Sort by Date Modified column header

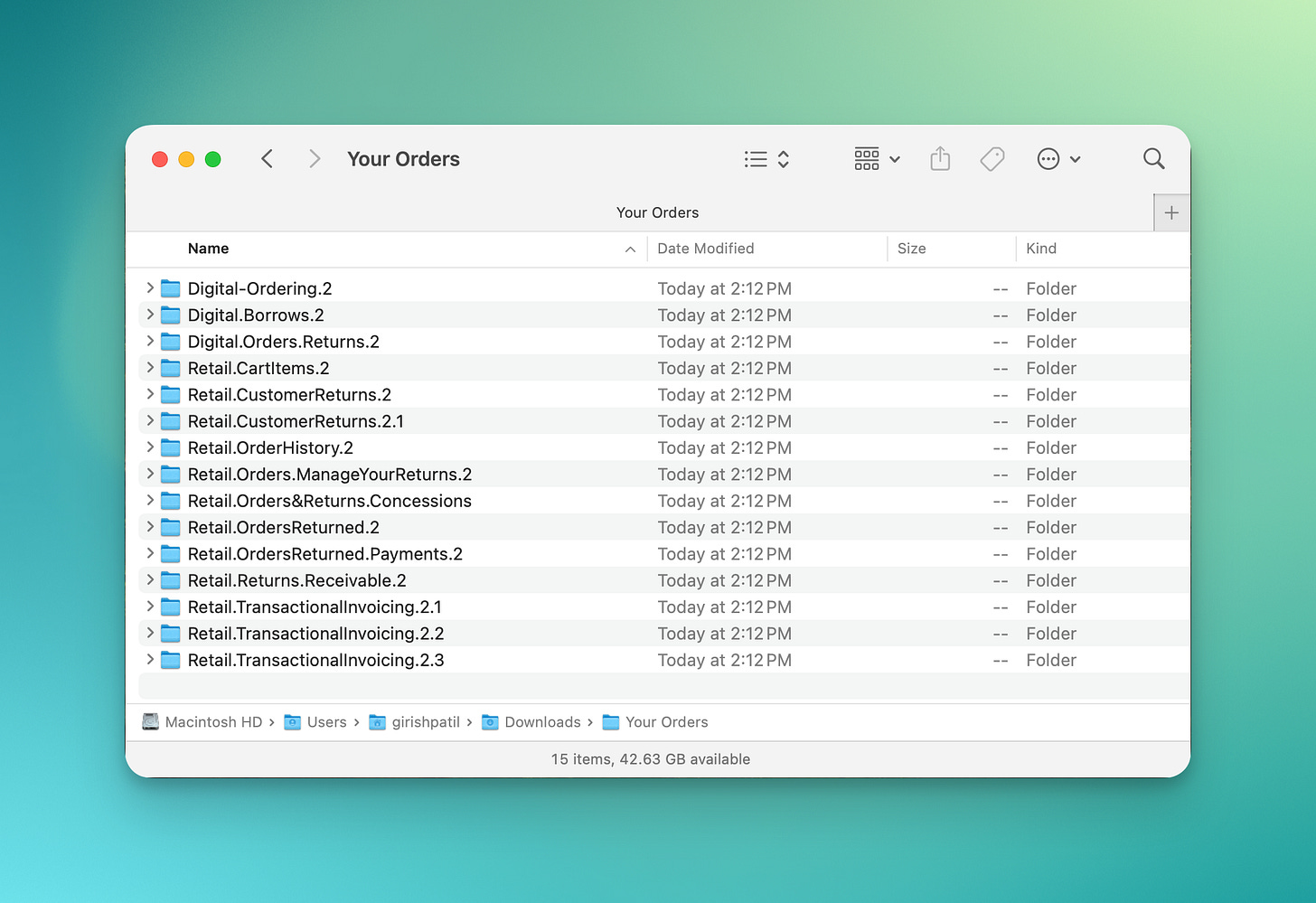(x=706, y=249)
